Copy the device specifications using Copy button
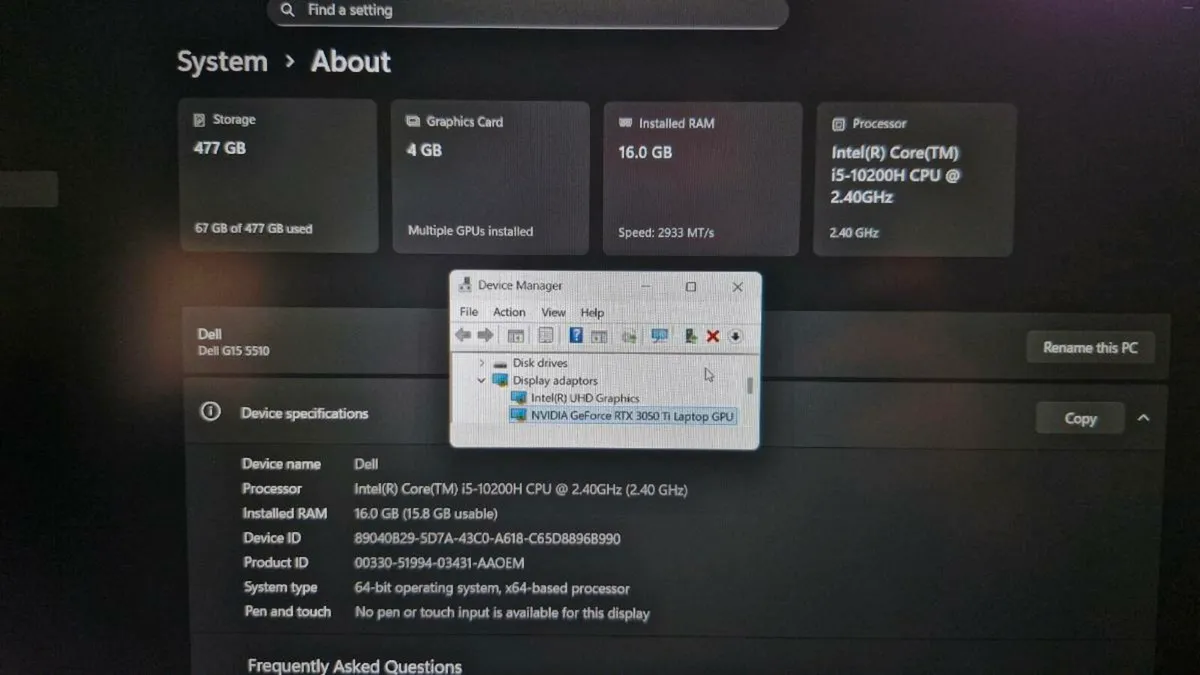Screen dimensions: 1200x675 [x=1079, y=418]
